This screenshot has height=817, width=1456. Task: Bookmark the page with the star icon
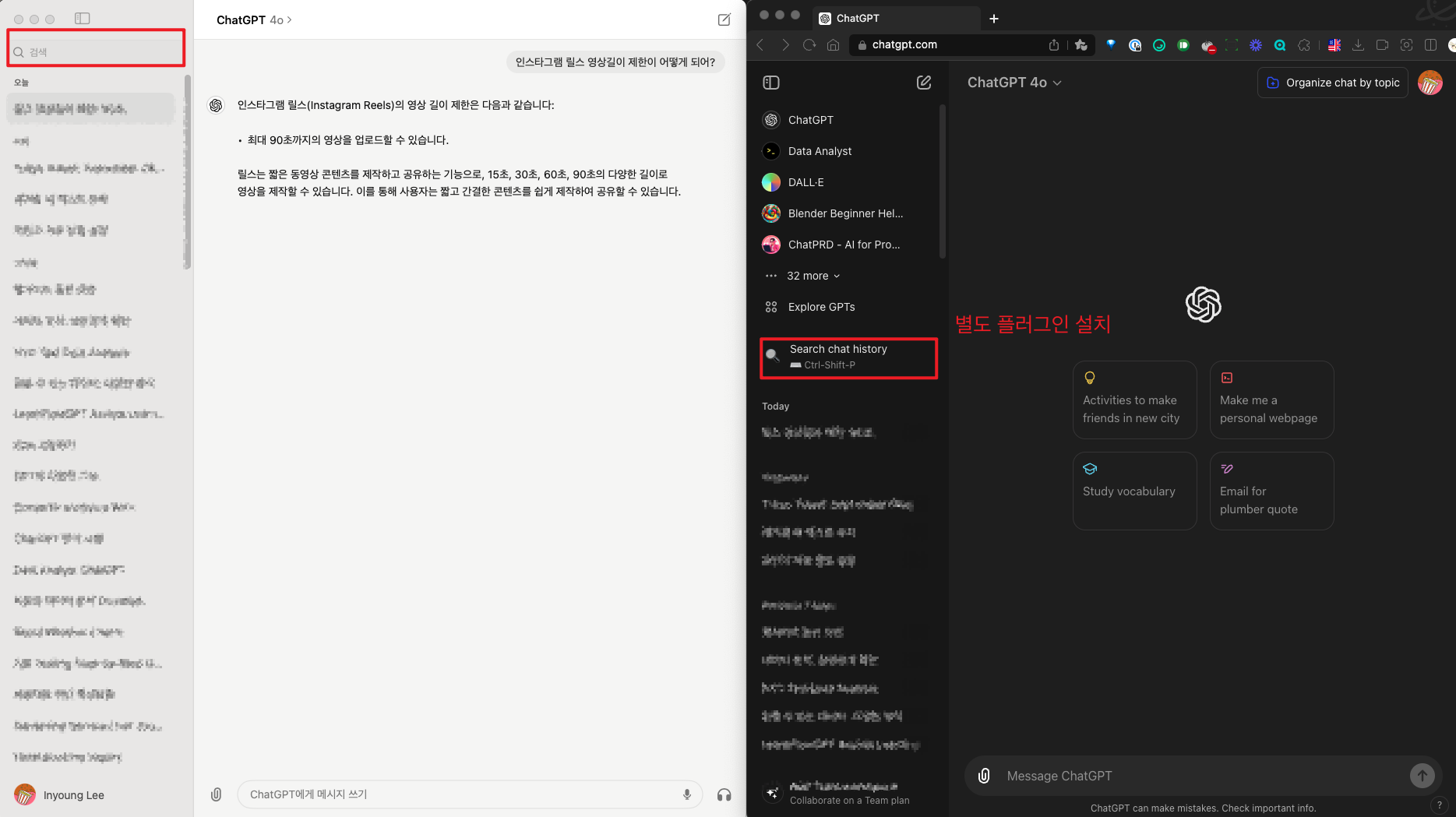click(1081, 45)
